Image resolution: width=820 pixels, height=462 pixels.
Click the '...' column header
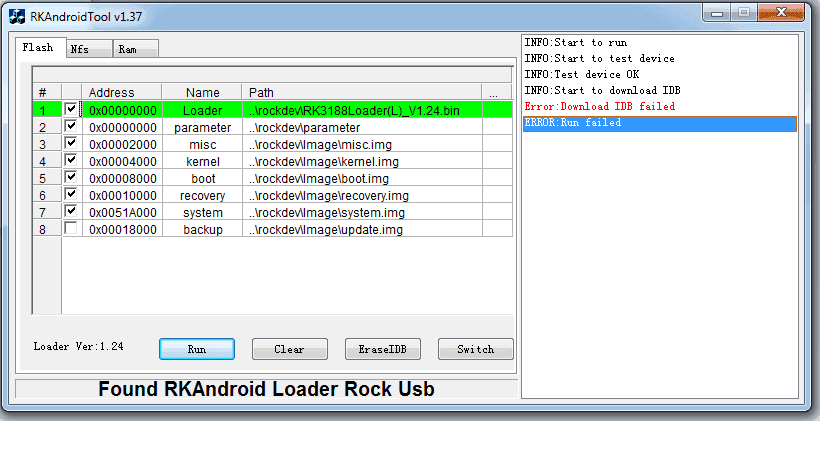[497, 92]
